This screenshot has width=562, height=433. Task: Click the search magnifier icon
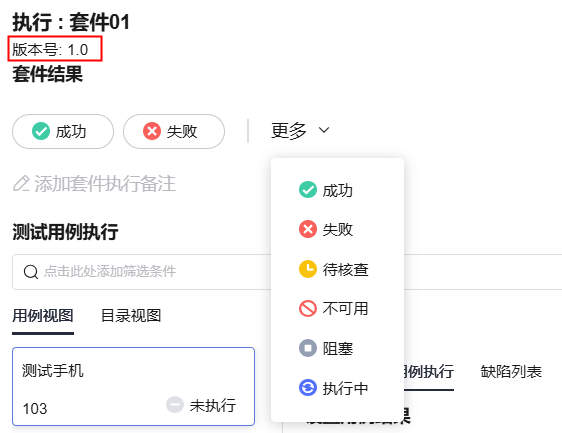point(31,272)
